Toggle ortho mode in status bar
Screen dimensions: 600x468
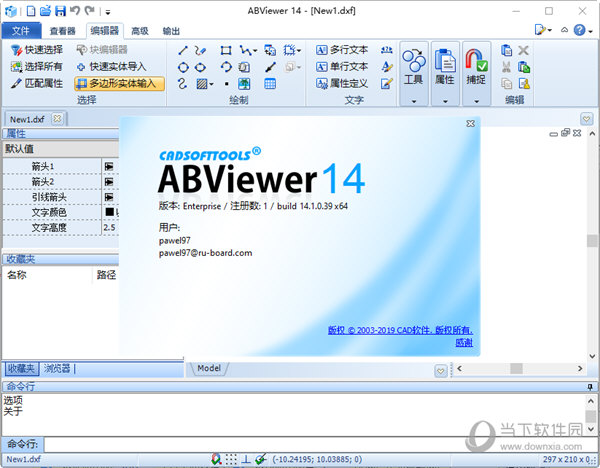tap(246, 459)
